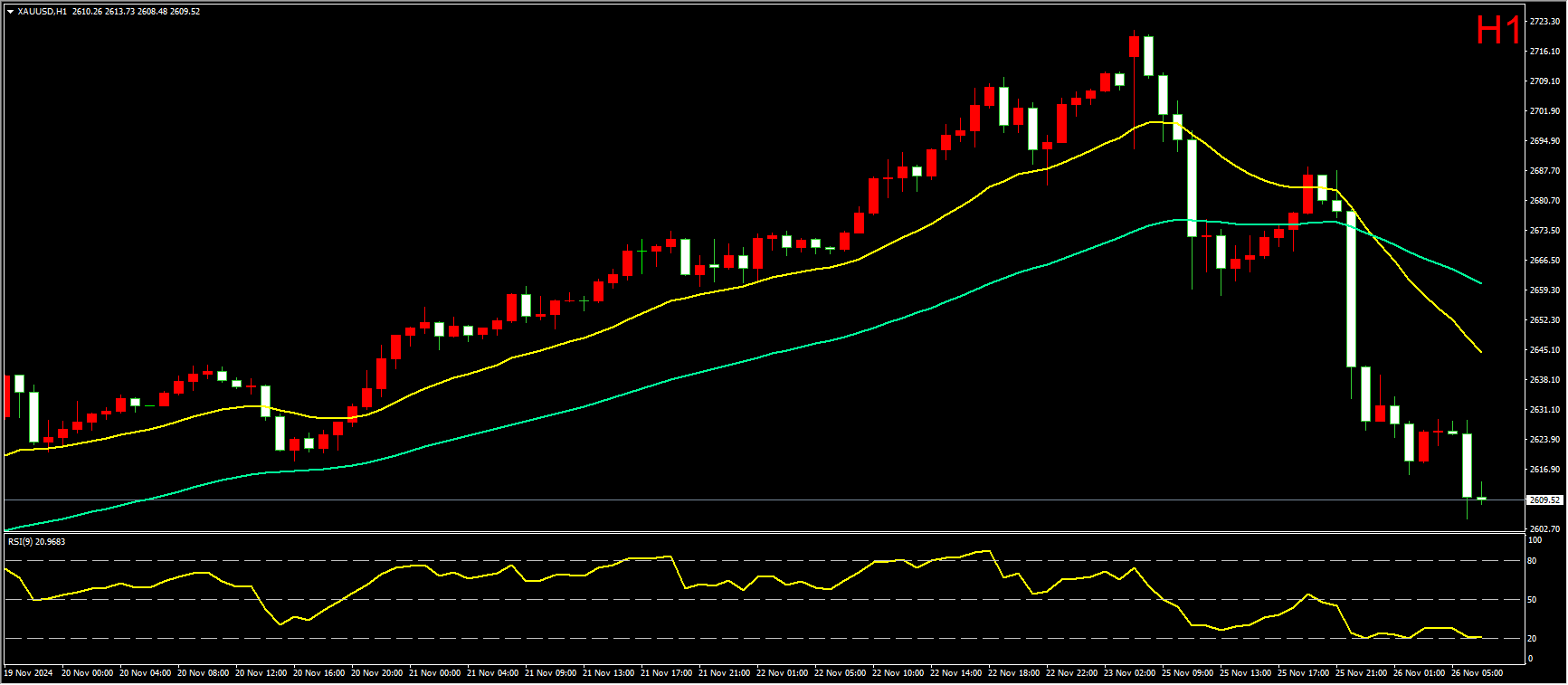Click time axis label 22 Nov 05:00

(x=840, y=673)
